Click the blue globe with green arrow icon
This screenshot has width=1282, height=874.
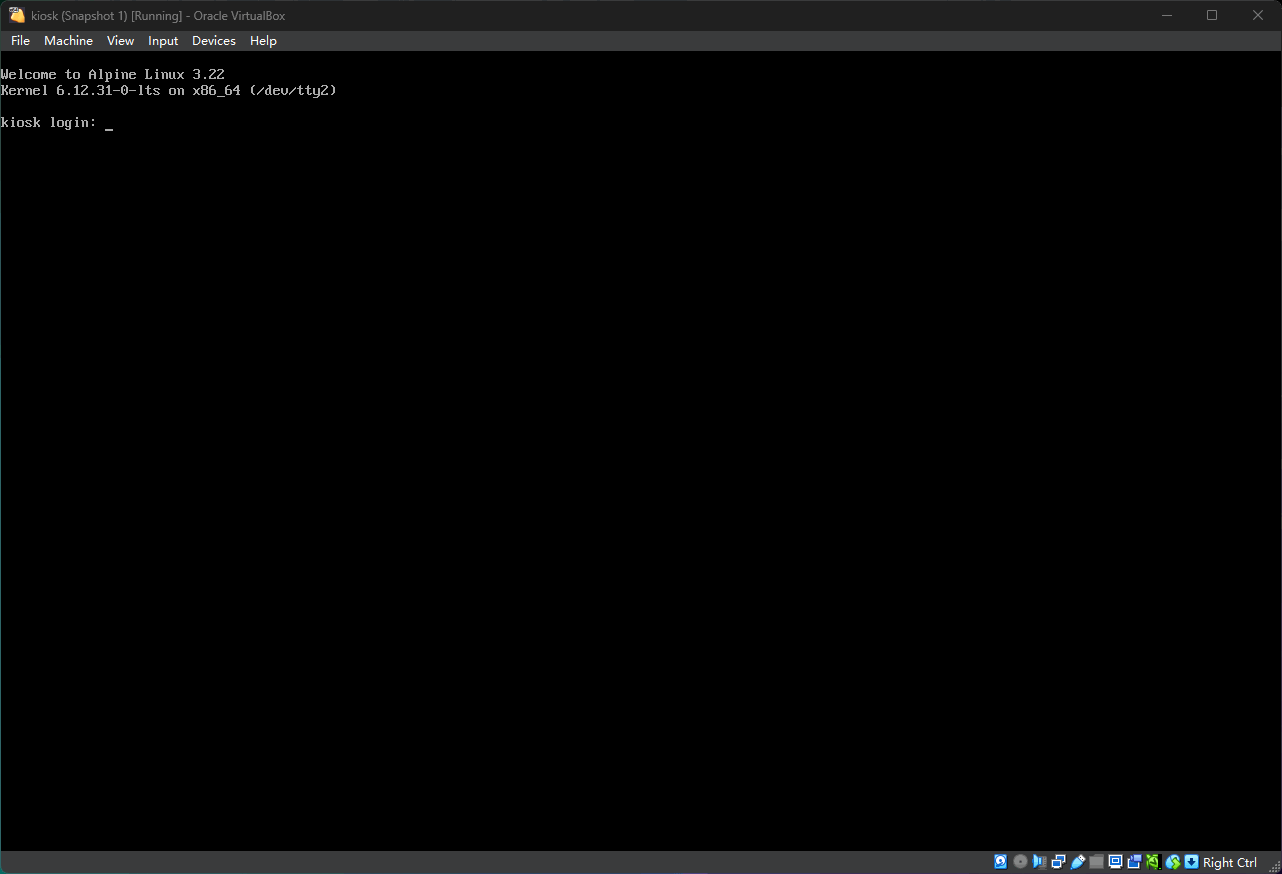(x=1173, y=862)
